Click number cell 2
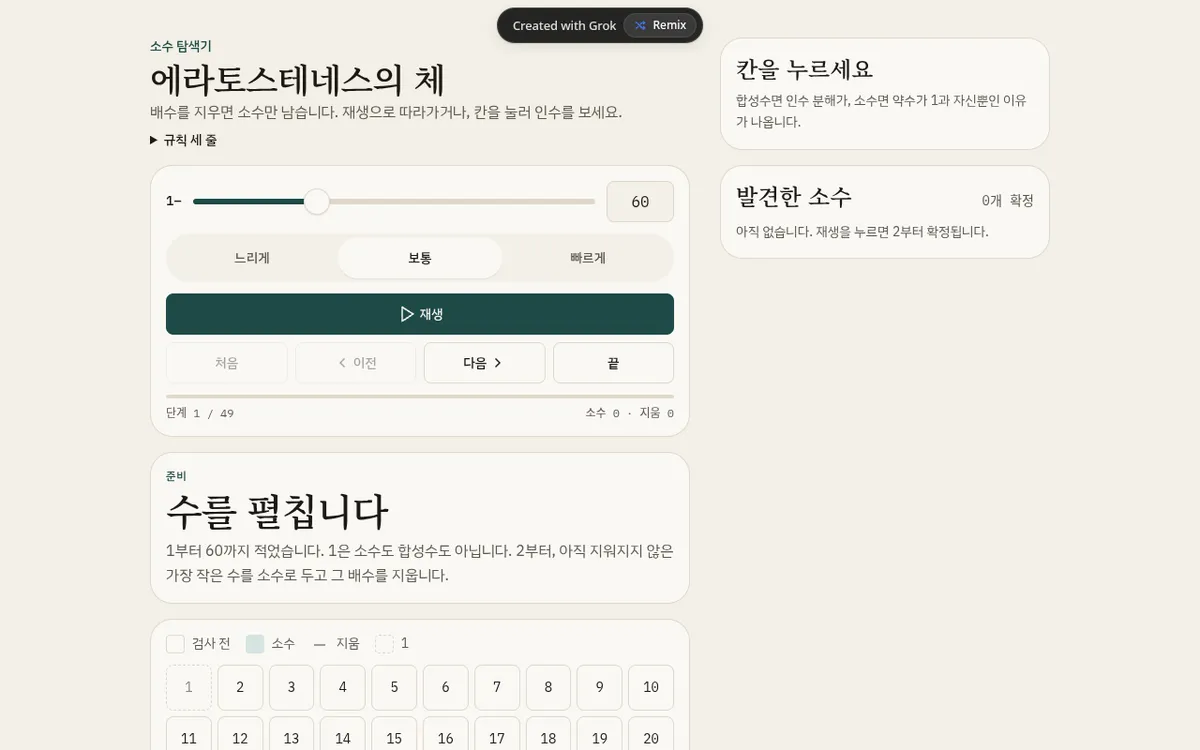The image size is (1200, 750). (240, 687)
